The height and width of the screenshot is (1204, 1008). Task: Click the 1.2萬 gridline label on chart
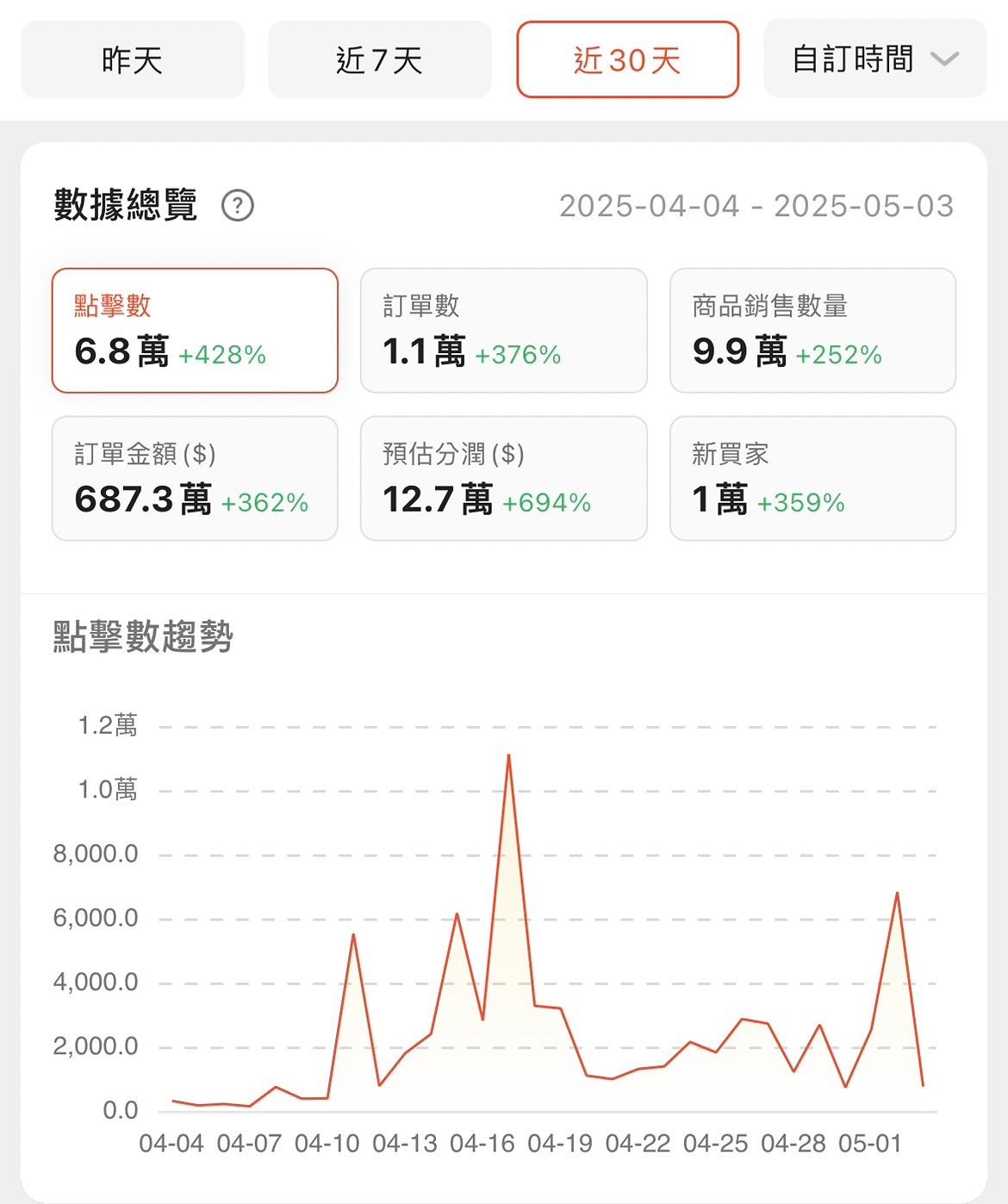coord(108,725)
